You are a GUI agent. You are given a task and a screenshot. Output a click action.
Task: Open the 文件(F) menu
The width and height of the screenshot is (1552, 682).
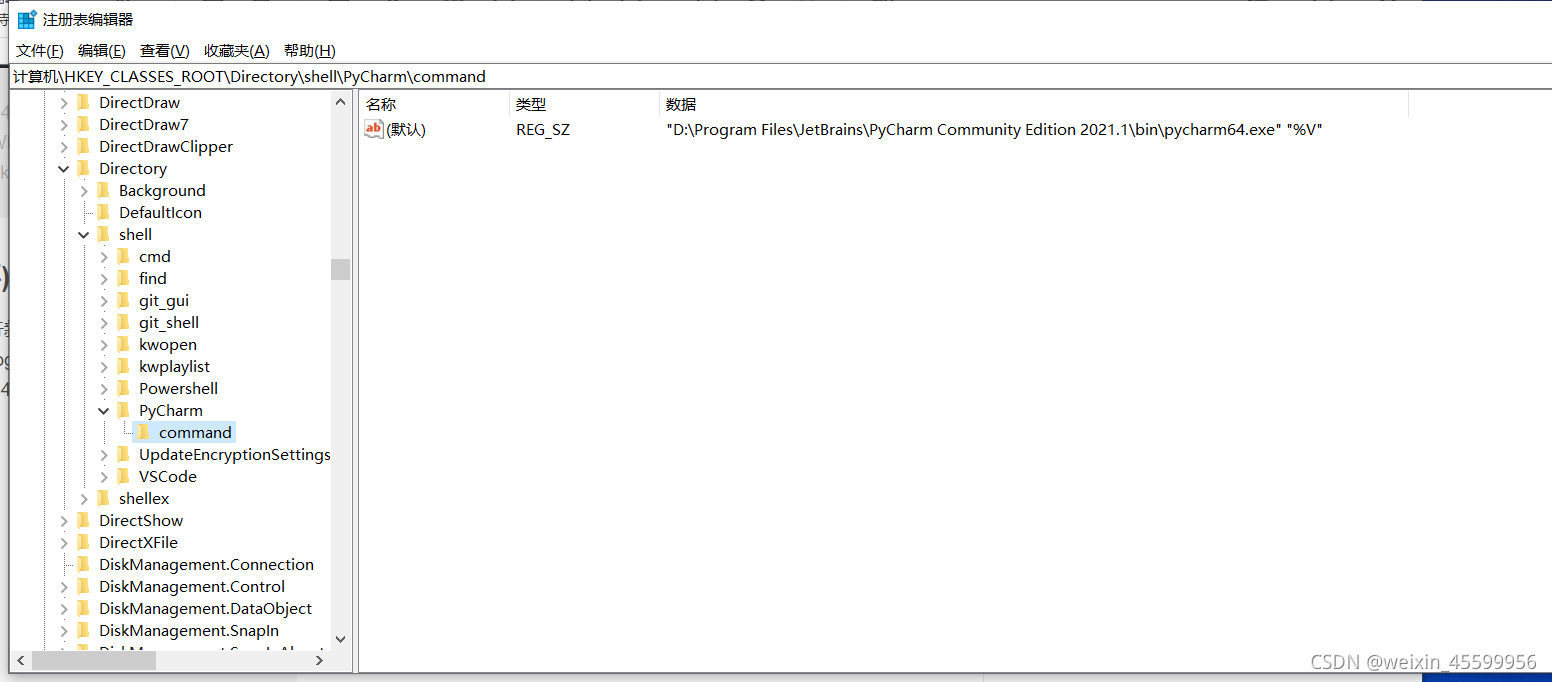pyautogui.click(x=40, y=51)
